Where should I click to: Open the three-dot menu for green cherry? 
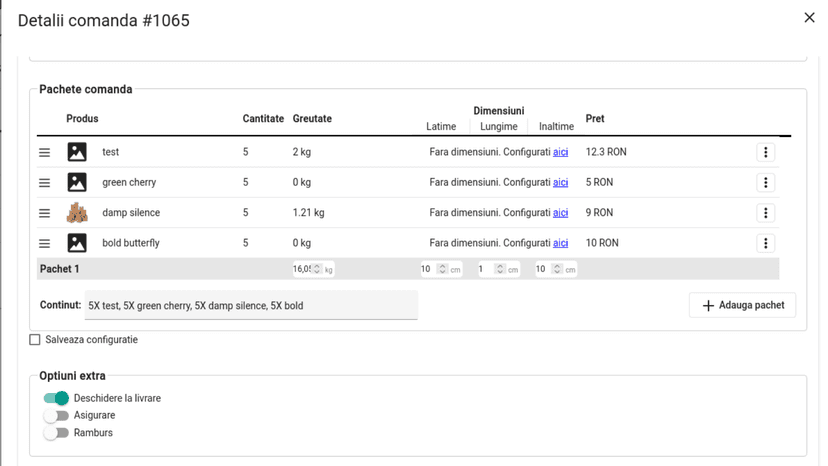765,182
